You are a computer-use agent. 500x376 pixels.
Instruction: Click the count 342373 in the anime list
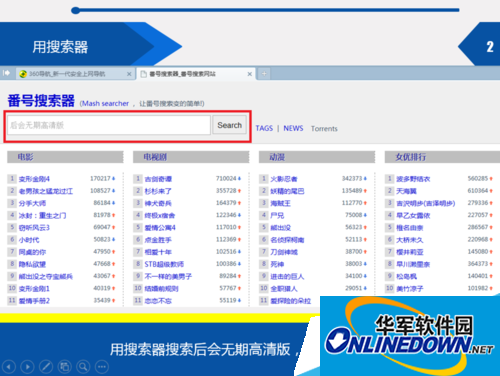(352, 179)
